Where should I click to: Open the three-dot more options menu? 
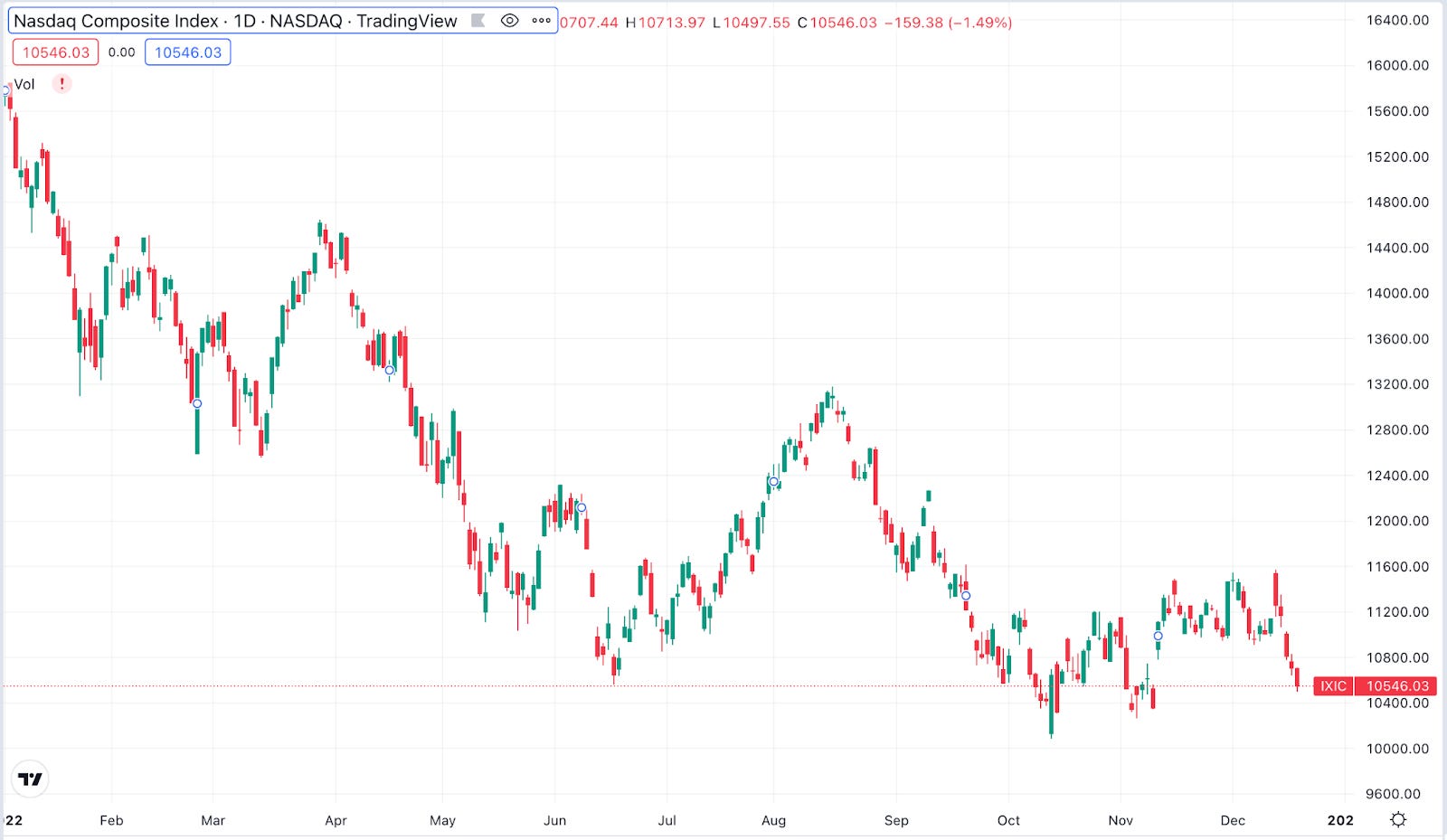click(541, 21)
